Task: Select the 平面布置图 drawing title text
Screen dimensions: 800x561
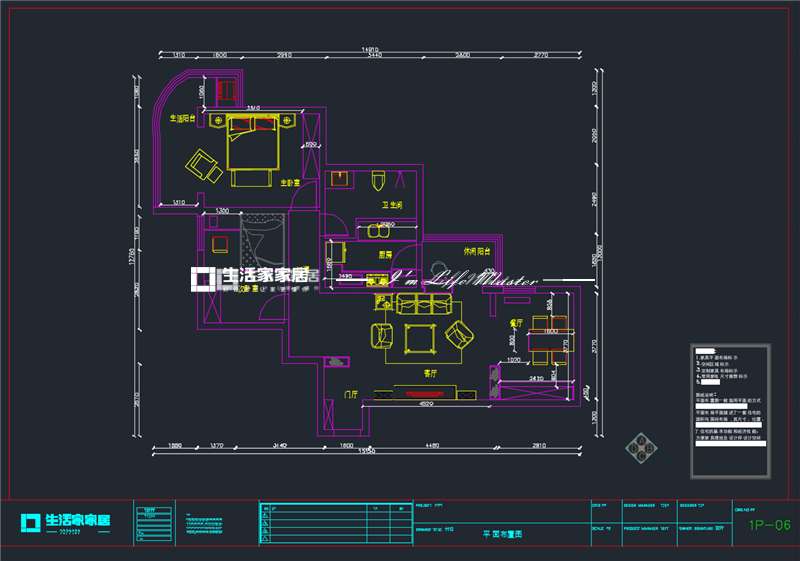Action: pos(501,535)
